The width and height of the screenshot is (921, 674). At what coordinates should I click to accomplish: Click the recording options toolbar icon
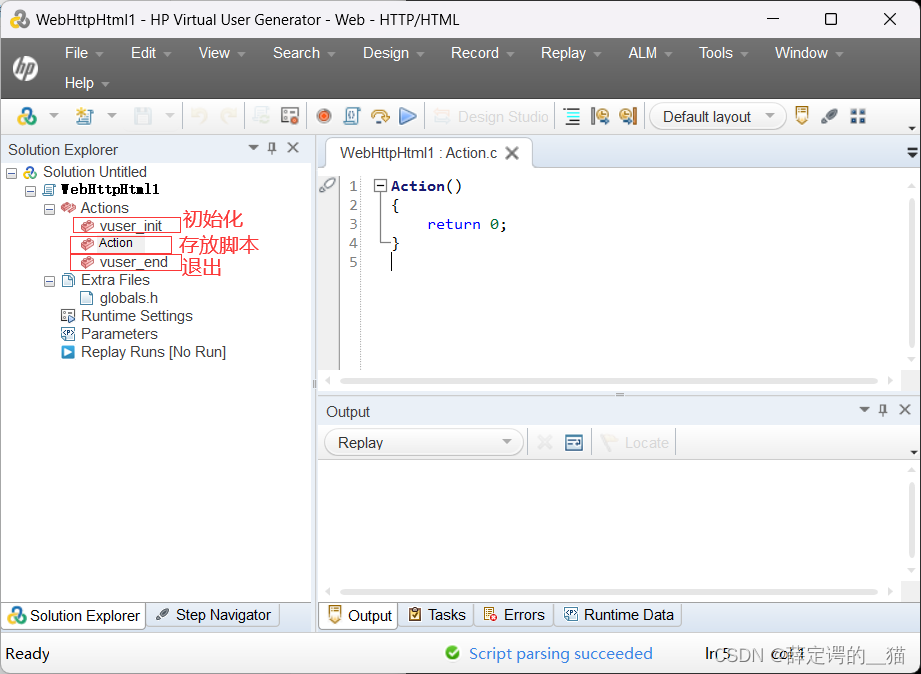pyautogui.click(x=290, y=116)
